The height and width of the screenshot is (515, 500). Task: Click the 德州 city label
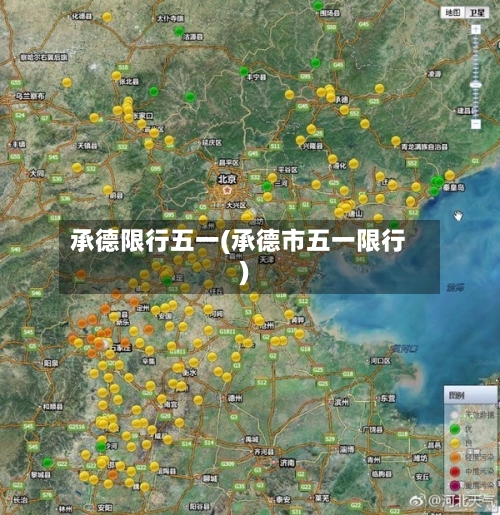(235, 398)
